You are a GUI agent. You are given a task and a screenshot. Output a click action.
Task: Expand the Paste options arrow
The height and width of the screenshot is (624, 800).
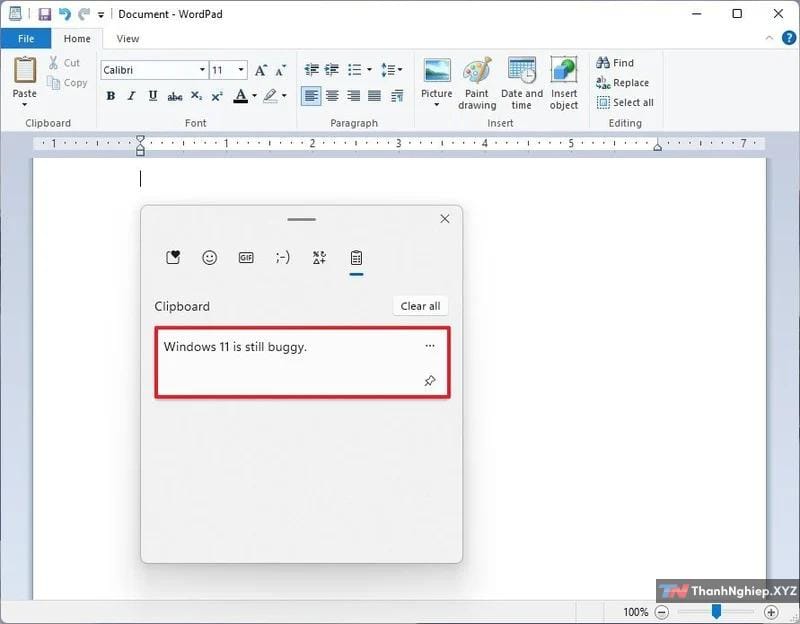click(x=24, y=105)
